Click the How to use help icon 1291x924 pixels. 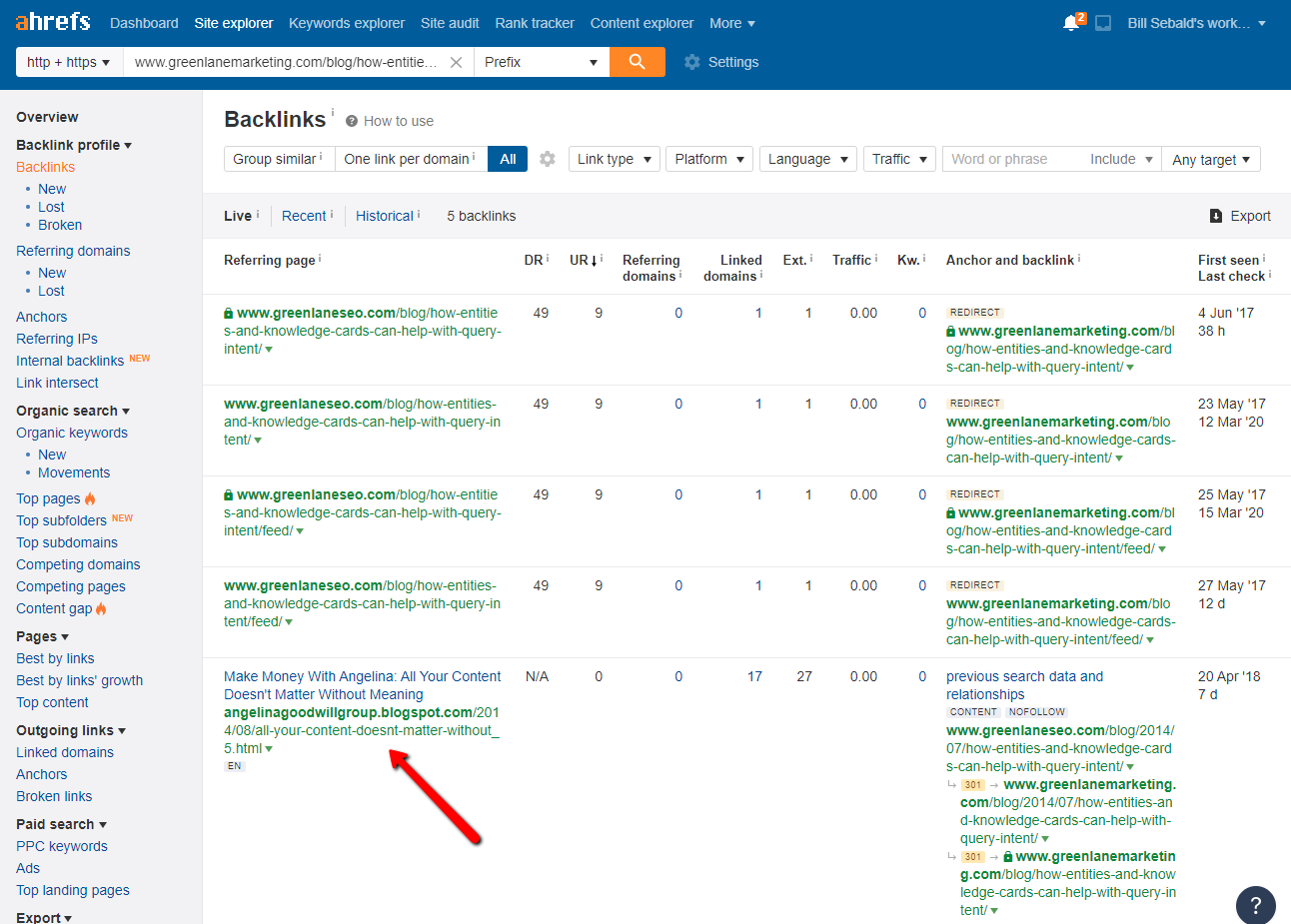(x=352, y=121)
